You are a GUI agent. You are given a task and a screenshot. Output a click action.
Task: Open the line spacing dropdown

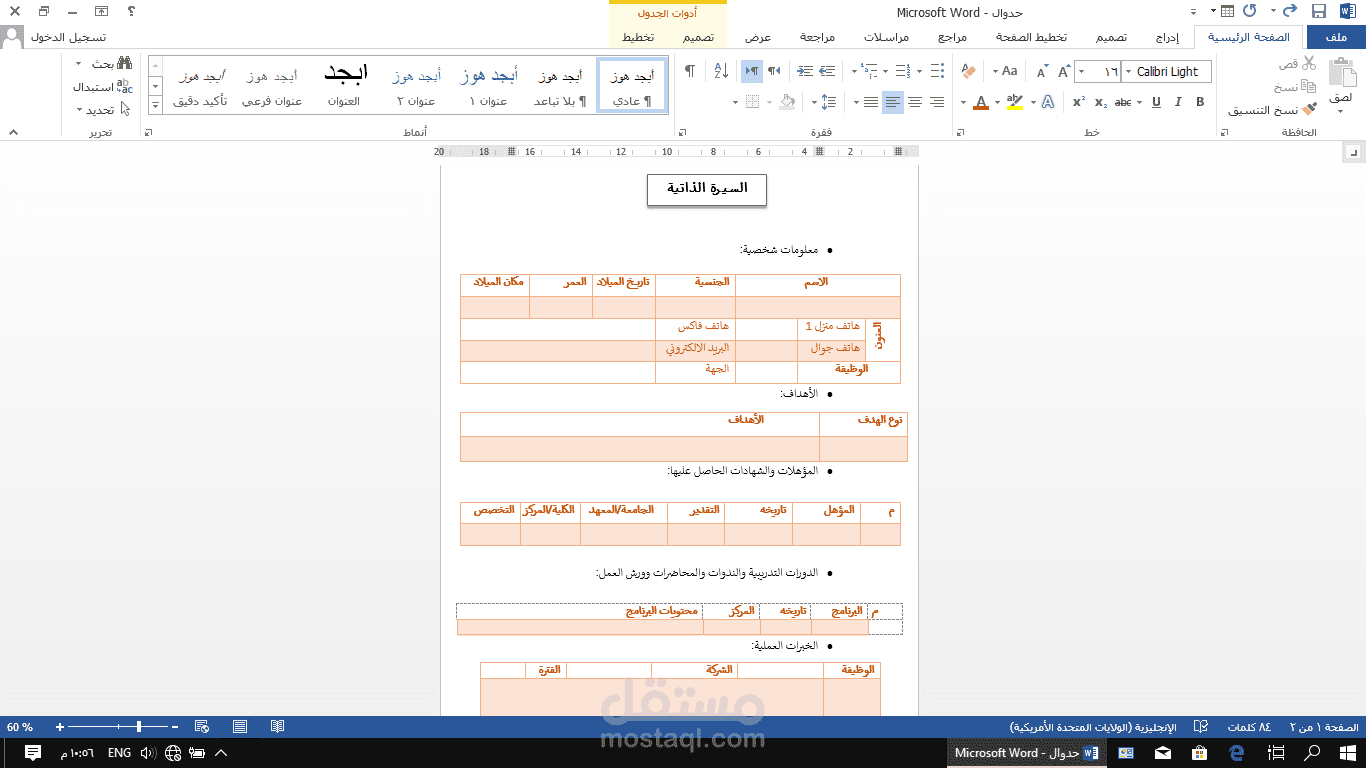828,102
